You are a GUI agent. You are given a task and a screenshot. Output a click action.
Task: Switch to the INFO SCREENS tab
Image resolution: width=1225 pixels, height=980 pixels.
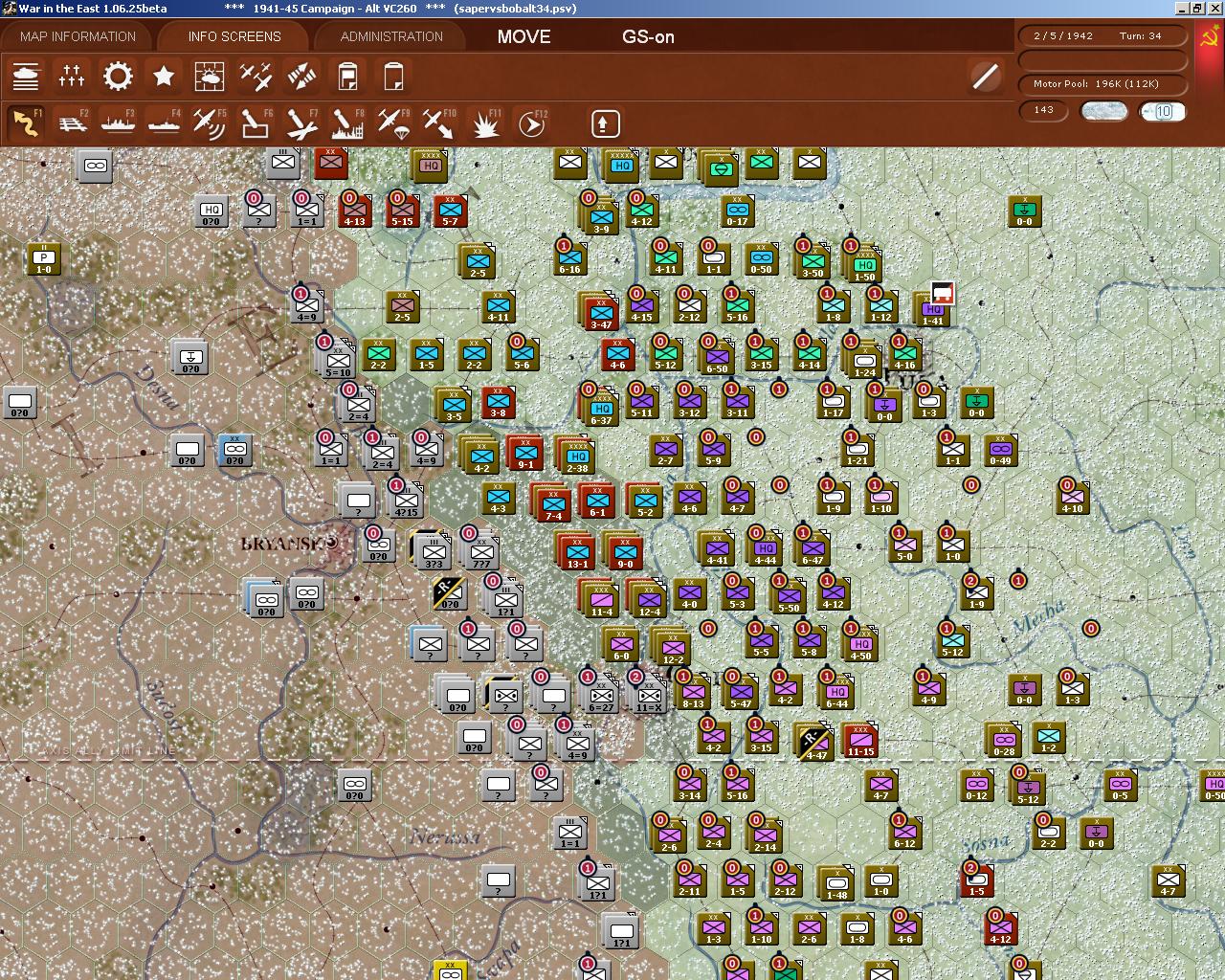(234, 36)
